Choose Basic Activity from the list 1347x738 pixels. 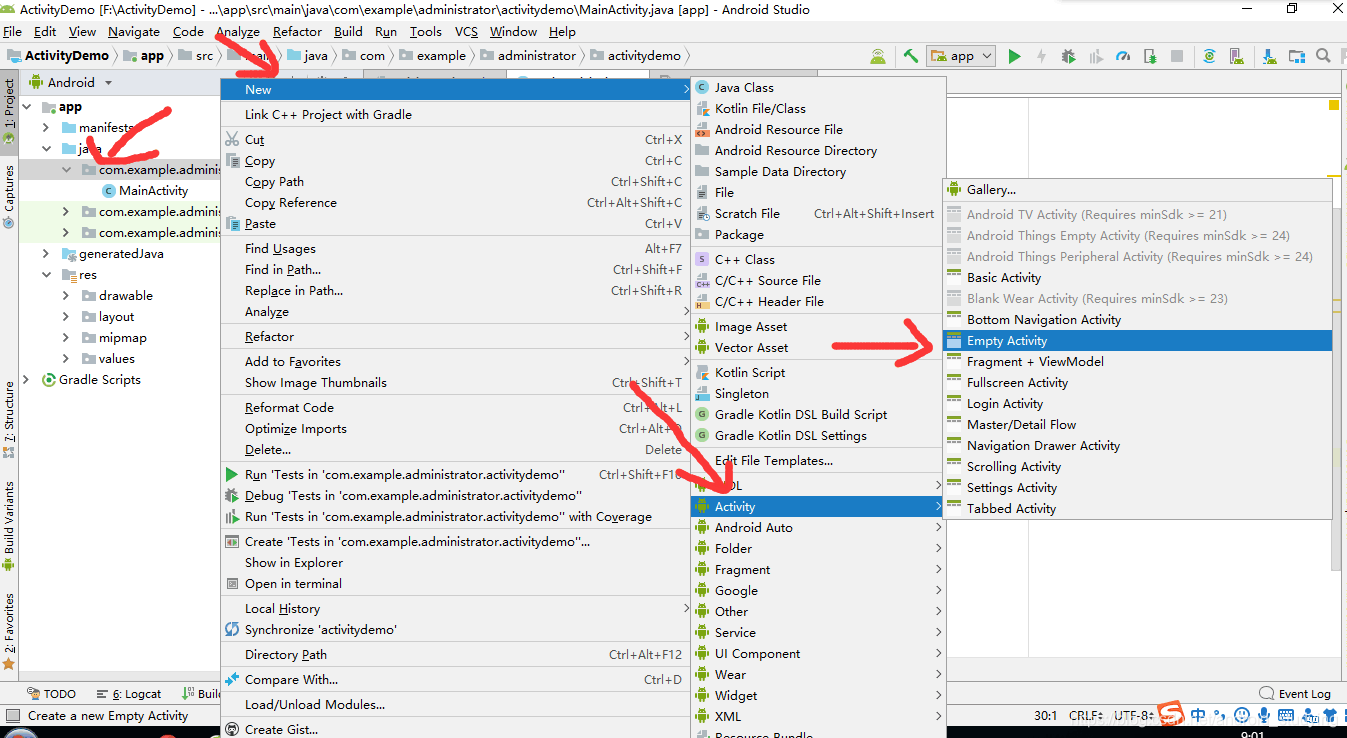1137,278
